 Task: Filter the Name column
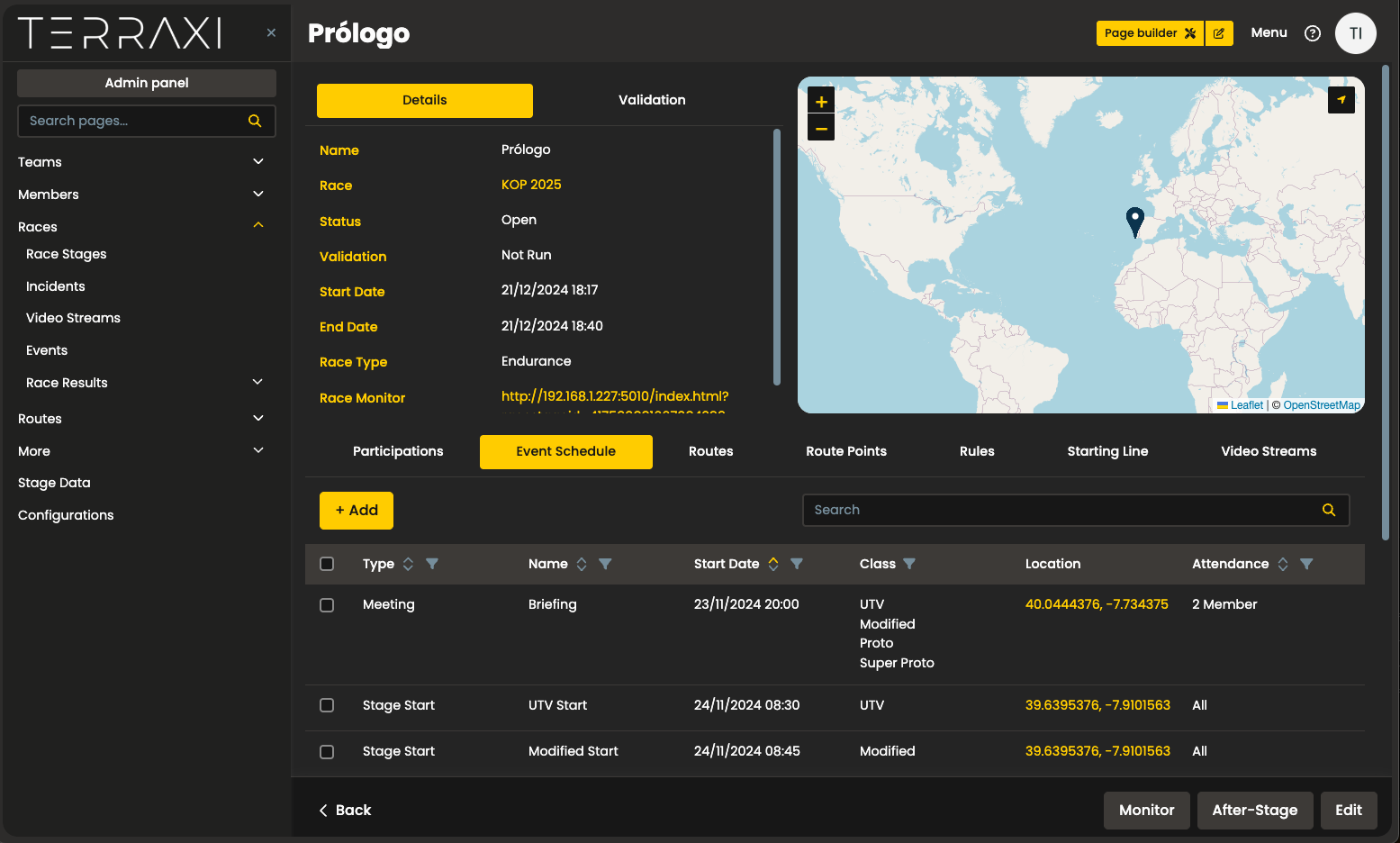point(605,564)
